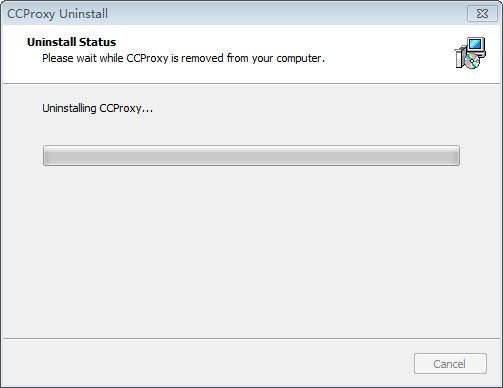Click the "Uninstall Status" heading

(71, 42)
